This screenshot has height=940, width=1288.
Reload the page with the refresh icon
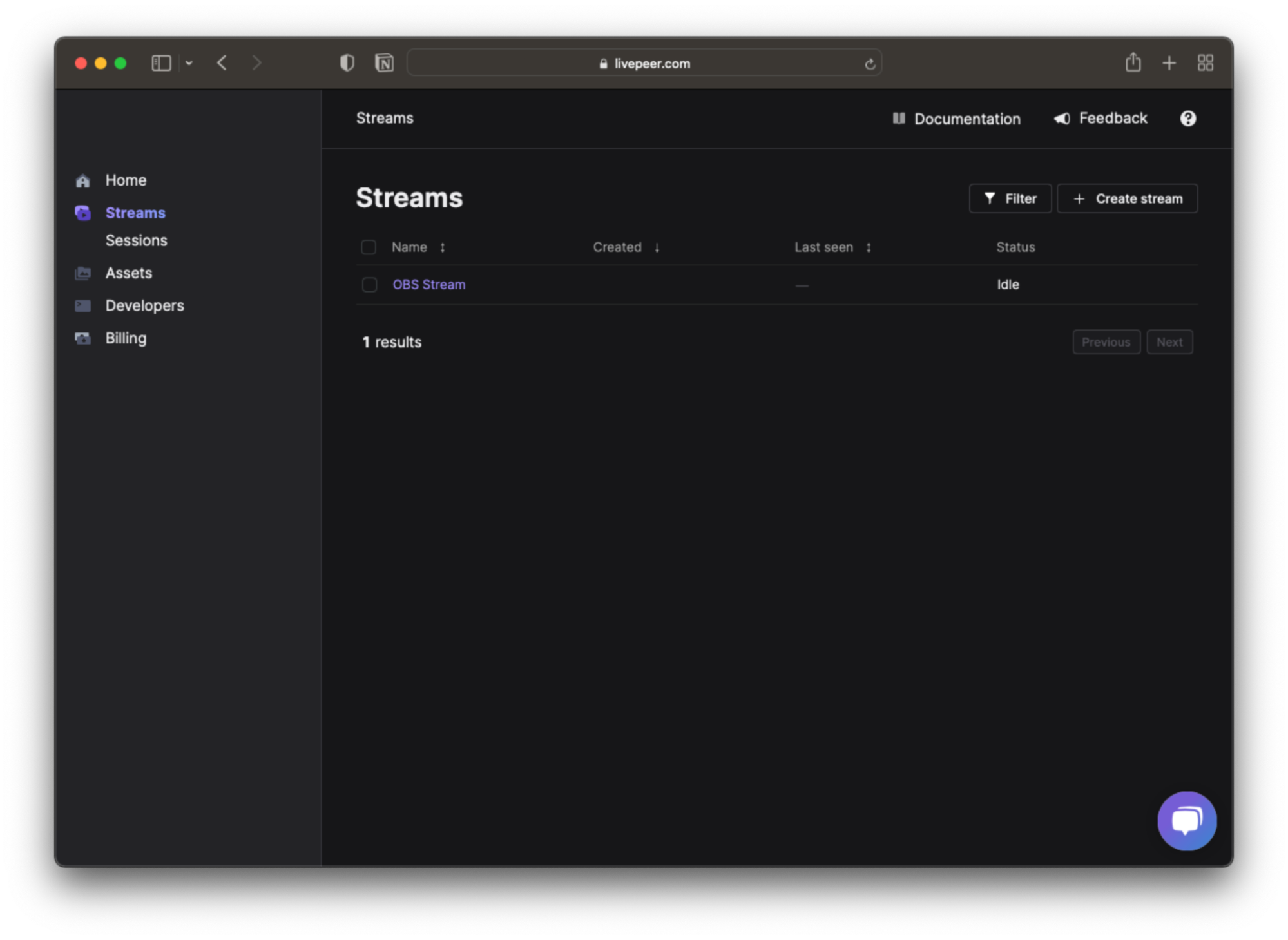(x=869, y=64)
